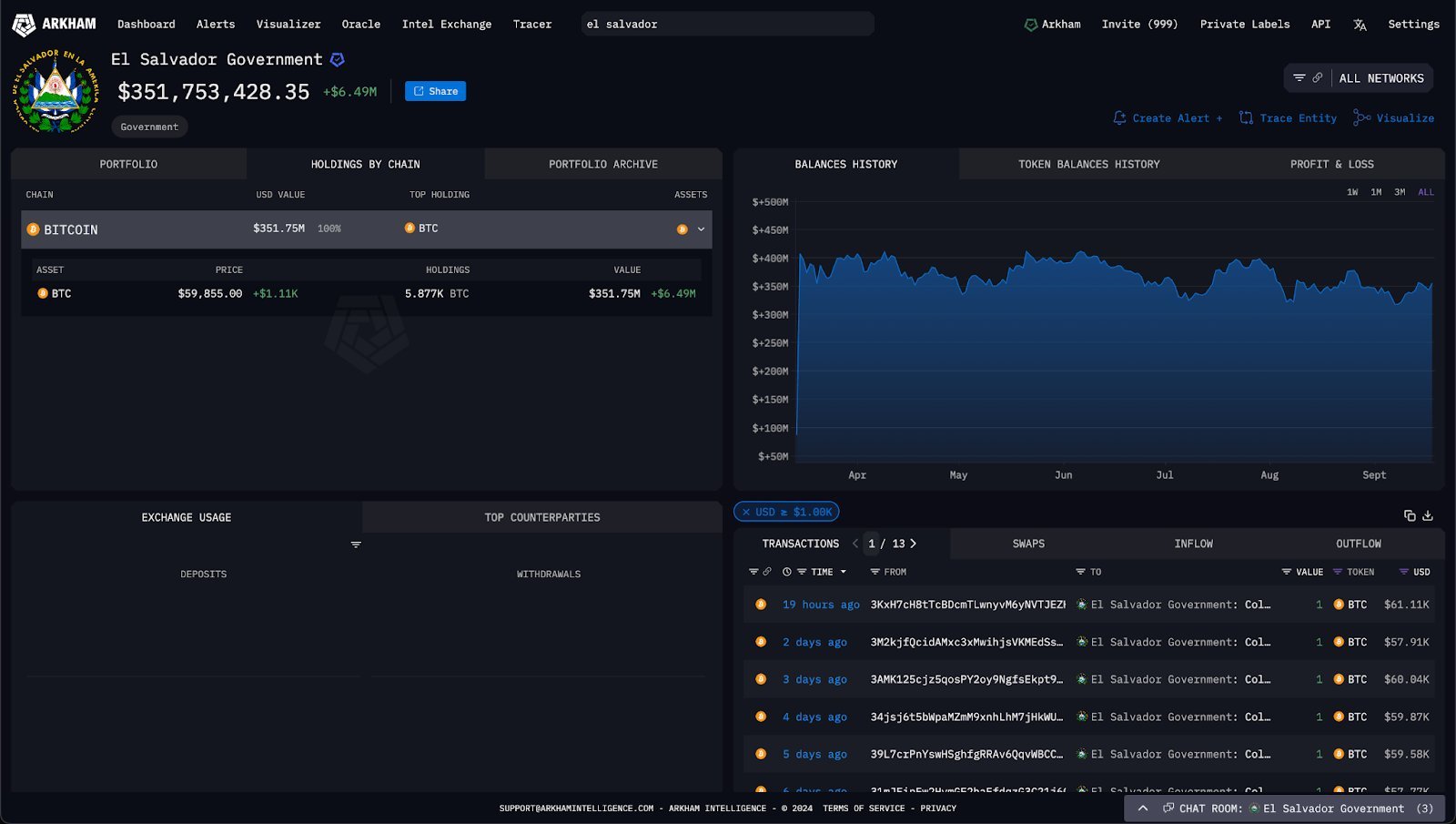Export transactions using the download icon
Image resolution: width=1456 pixels, height=824 pixels.
coord(1427,515)
